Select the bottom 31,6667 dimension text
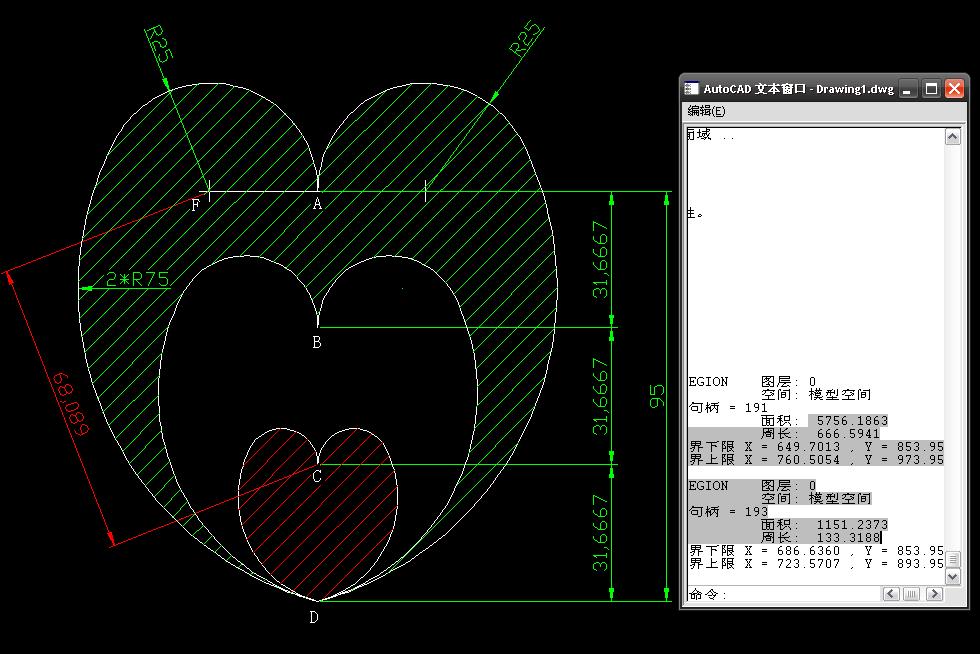The width and height of the screenshot is (980, 654). 600,533
